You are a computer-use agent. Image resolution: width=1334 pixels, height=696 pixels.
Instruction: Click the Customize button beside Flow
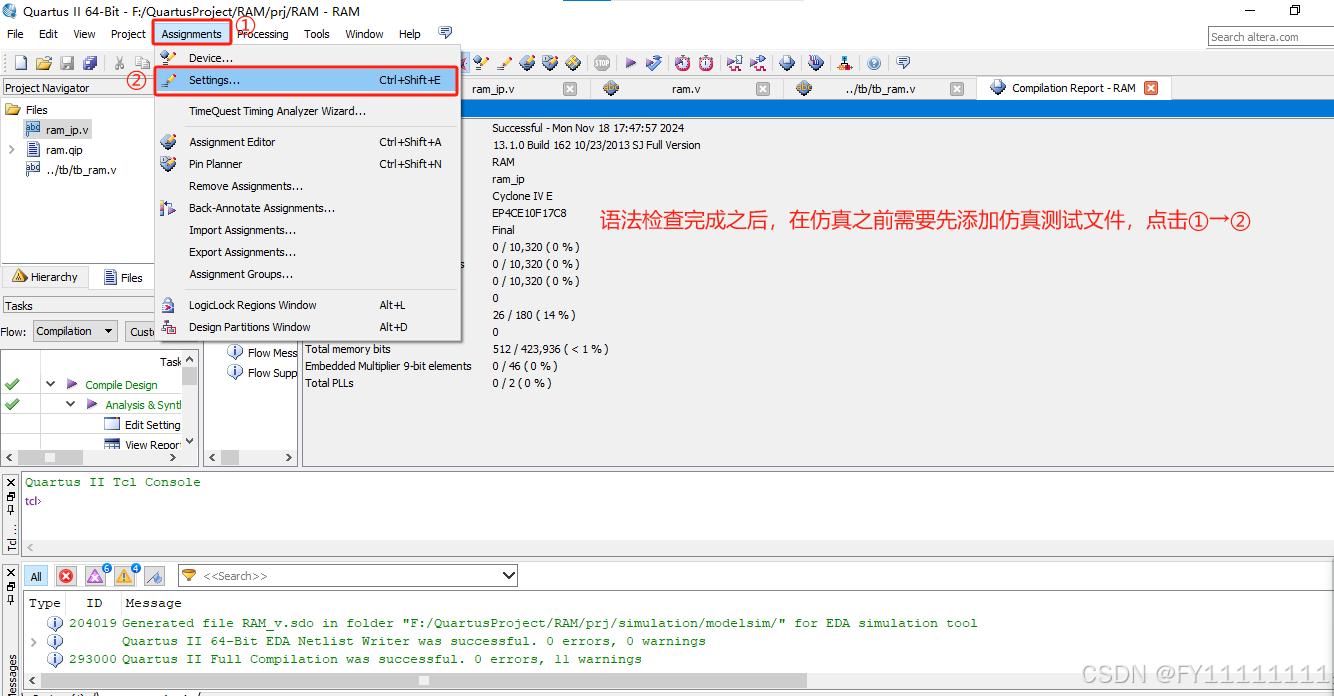click(141, 331)
